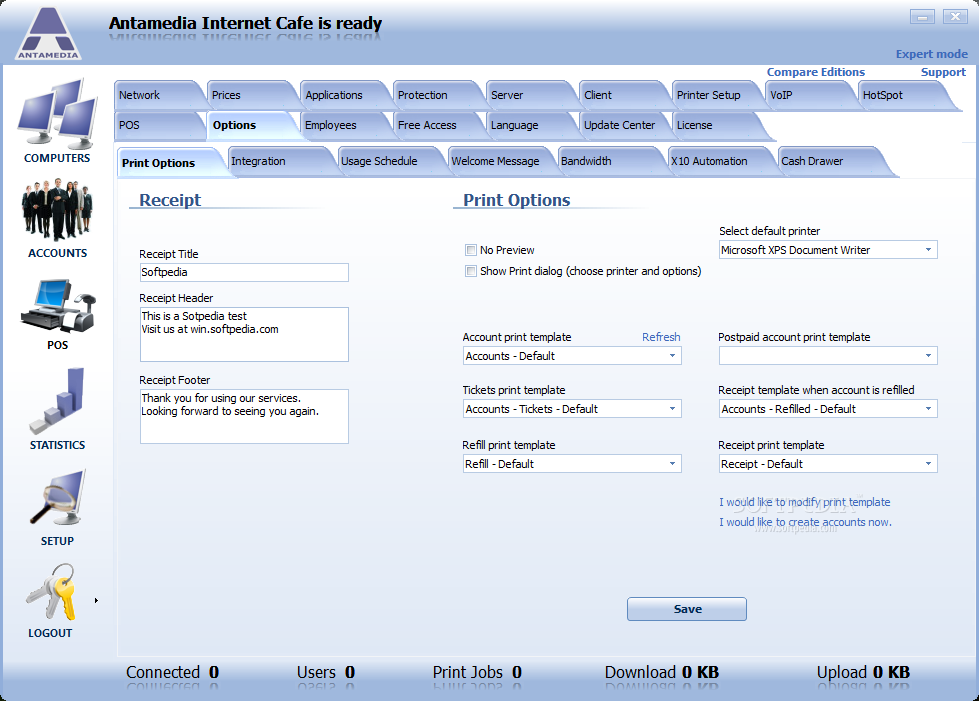Minimize the Antamedia window

pyautogui.click(x=922, y=17)
